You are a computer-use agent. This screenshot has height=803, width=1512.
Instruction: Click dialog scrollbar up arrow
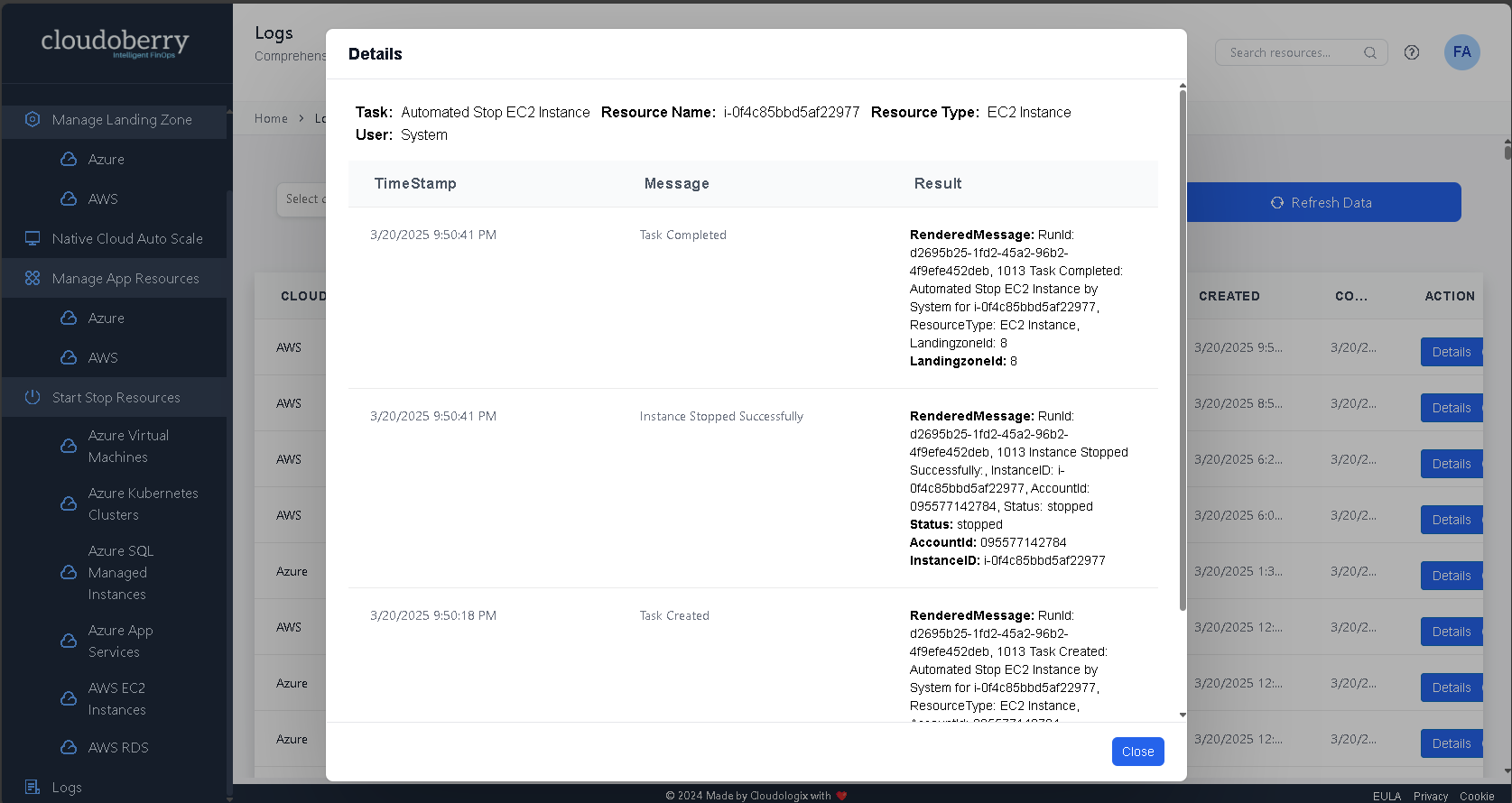click(x=1183, y=86)
